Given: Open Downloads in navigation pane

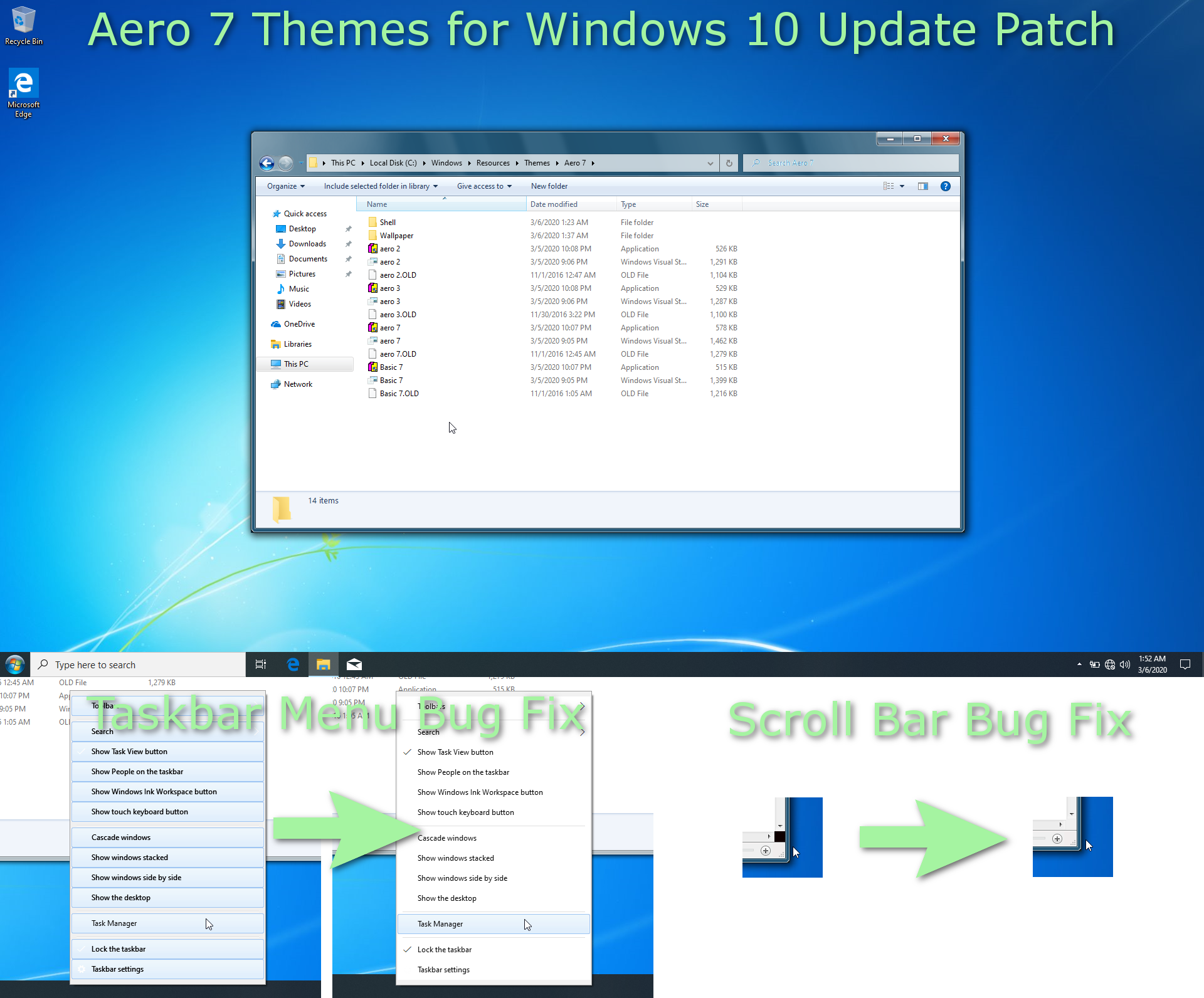Looking at the screenshot, I should tap(307, 244).
